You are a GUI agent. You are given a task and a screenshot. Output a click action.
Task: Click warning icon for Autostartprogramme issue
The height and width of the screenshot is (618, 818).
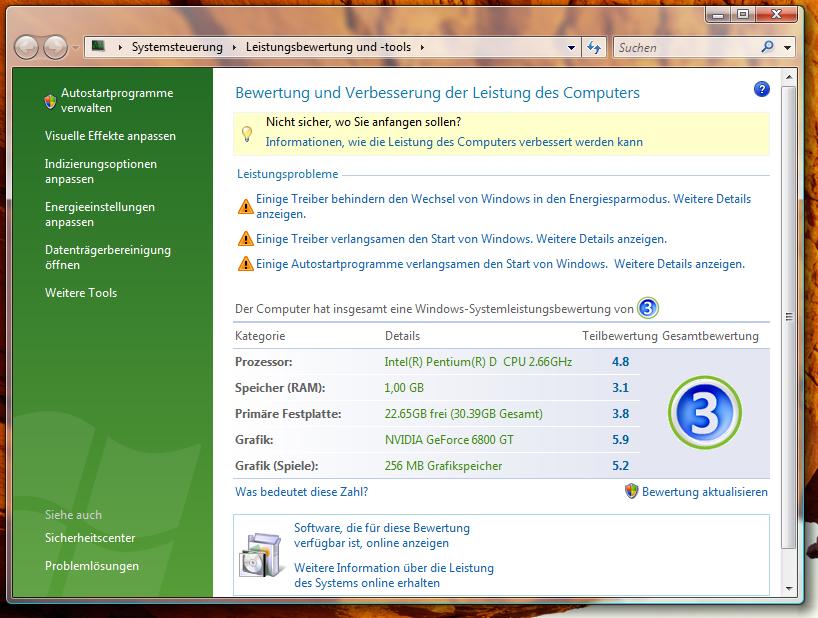[245, 264]
